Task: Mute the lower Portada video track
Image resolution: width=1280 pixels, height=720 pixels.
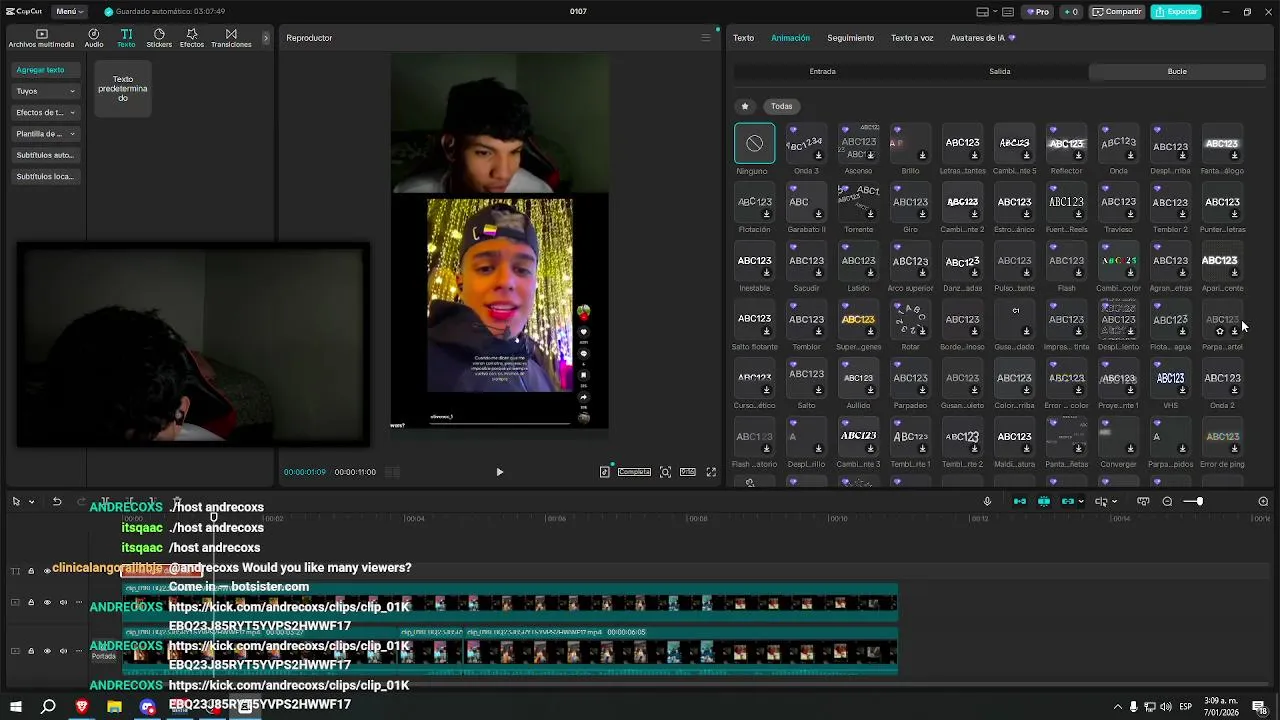Action: coord(63,650)
